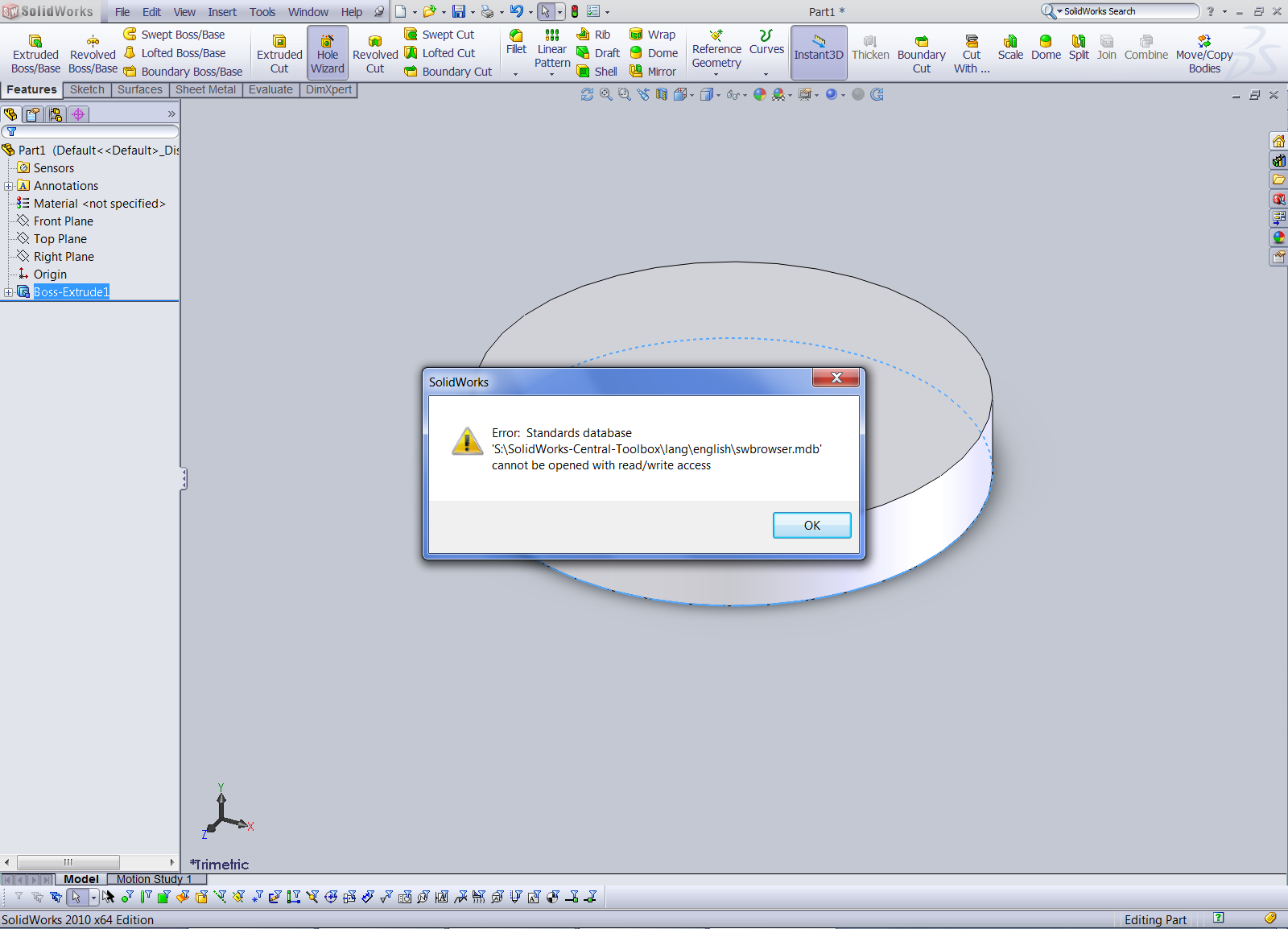The width and height of the screenshot is (1288, 929).
Task: Select the Scale tool
Action: [1010, 47]
